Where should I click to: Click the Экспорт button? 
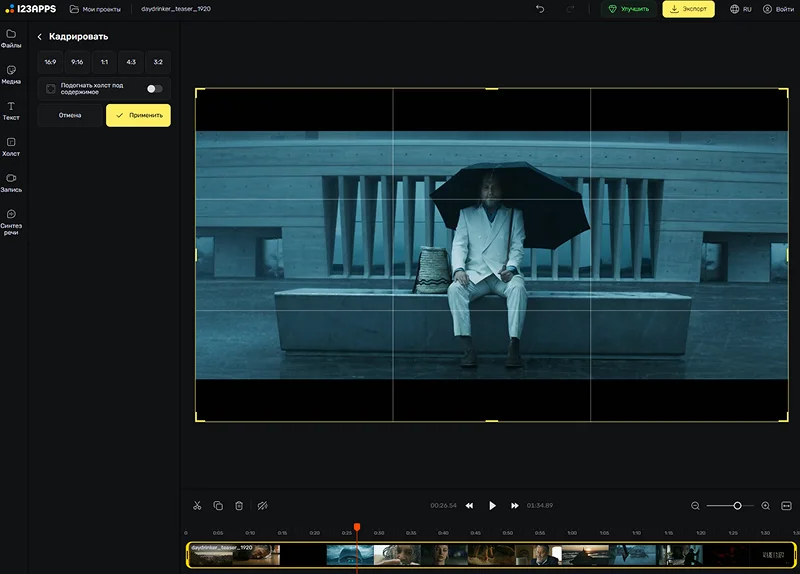688,9
